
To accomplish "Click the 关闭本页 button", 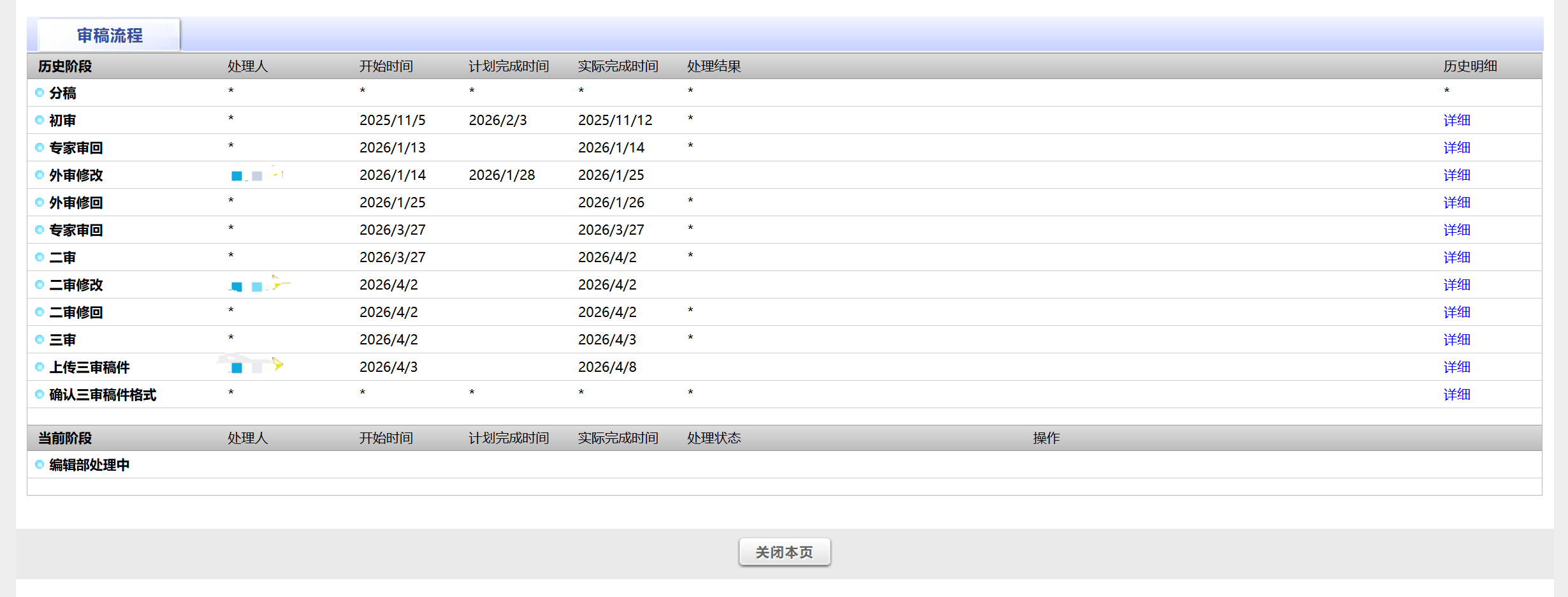I will click(x=785, y=552).
